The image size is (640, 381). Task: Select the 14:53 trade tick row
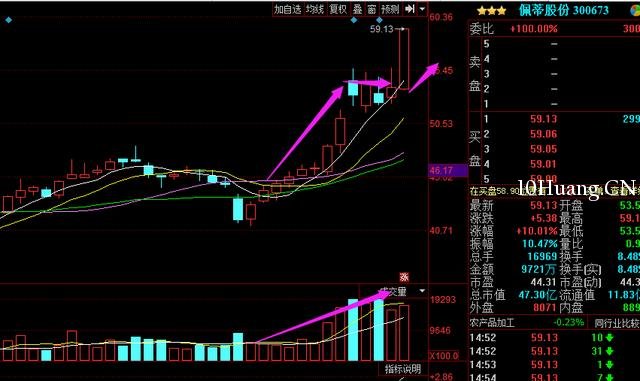point(554,365)
